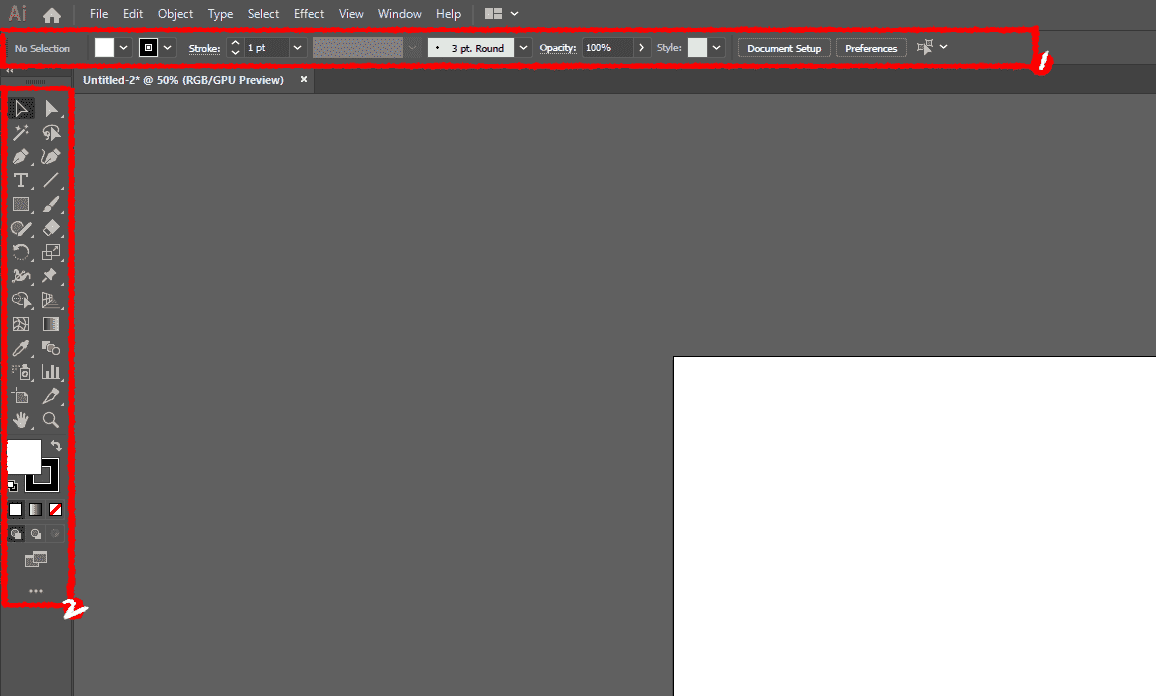Toggle the Gradient fill mode
Image resolution: width=1156 pixels, height=696 pixels.
35,509
